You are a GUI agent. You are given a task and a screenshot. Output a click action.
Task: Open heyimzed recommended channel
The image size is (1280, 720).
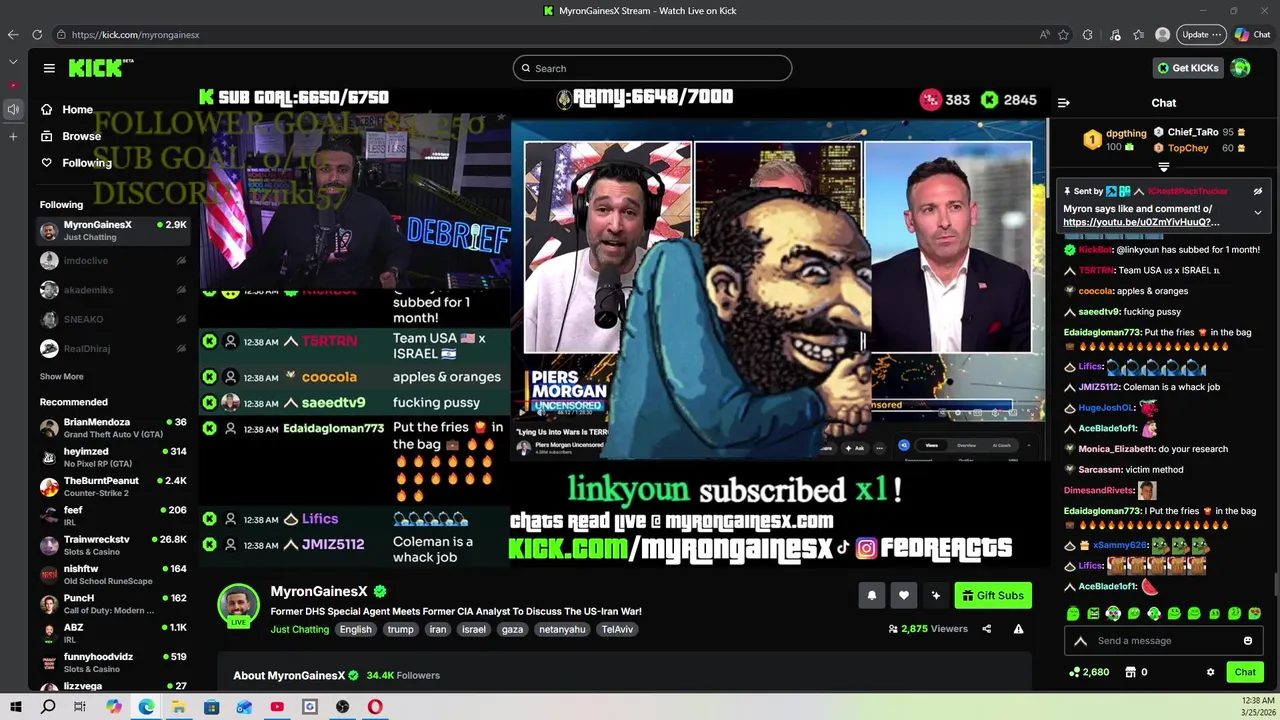[113, 457]
